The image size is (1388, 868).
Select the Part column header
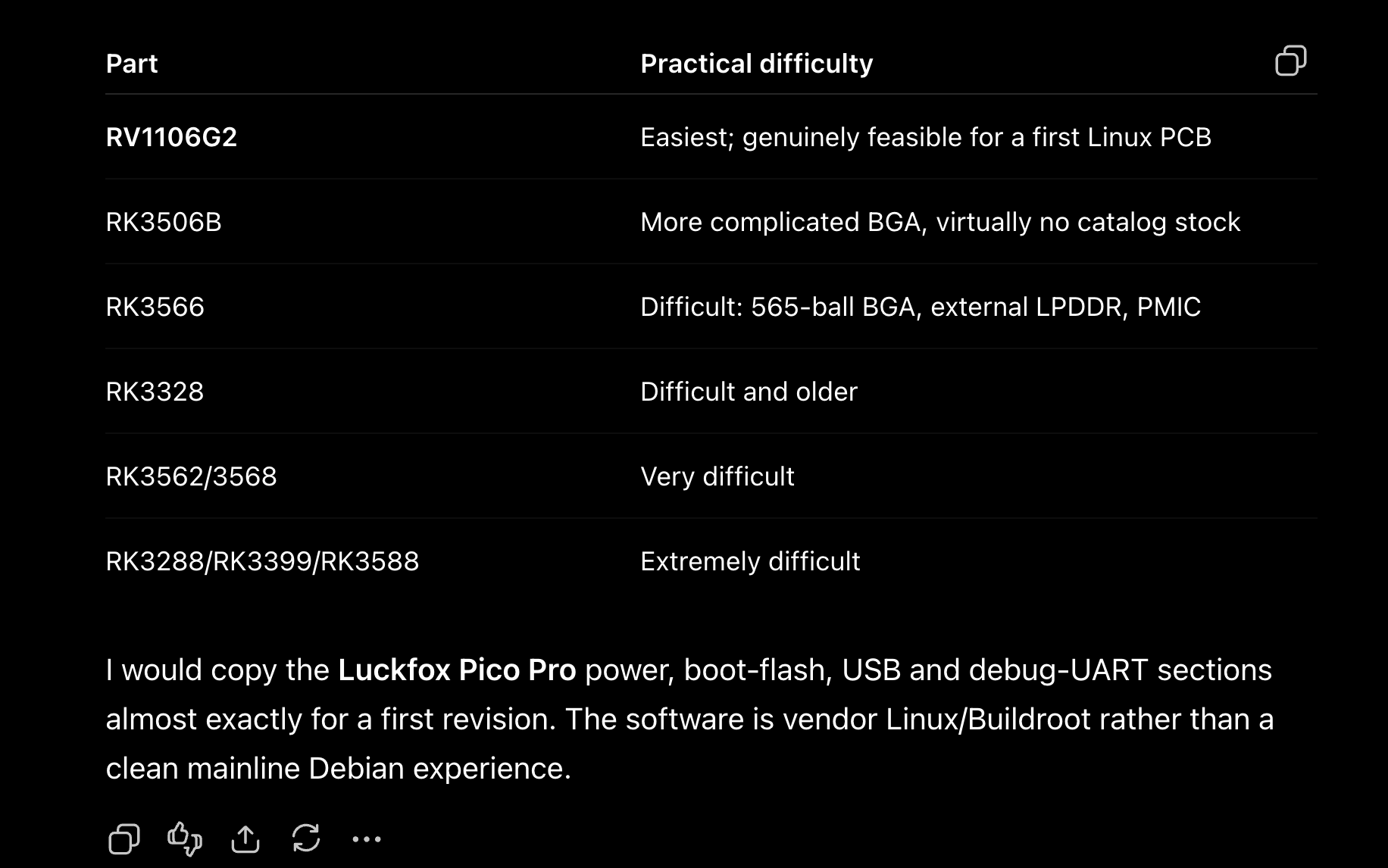click(x=132, y=64)
